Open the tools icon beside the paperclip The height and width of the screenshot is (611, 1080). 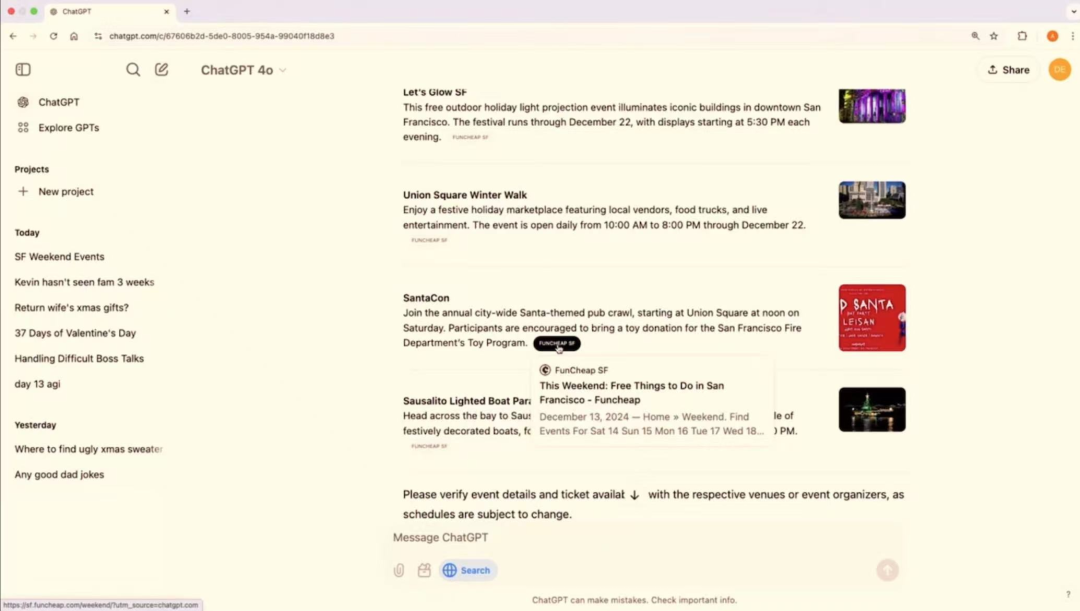(424, 570)
